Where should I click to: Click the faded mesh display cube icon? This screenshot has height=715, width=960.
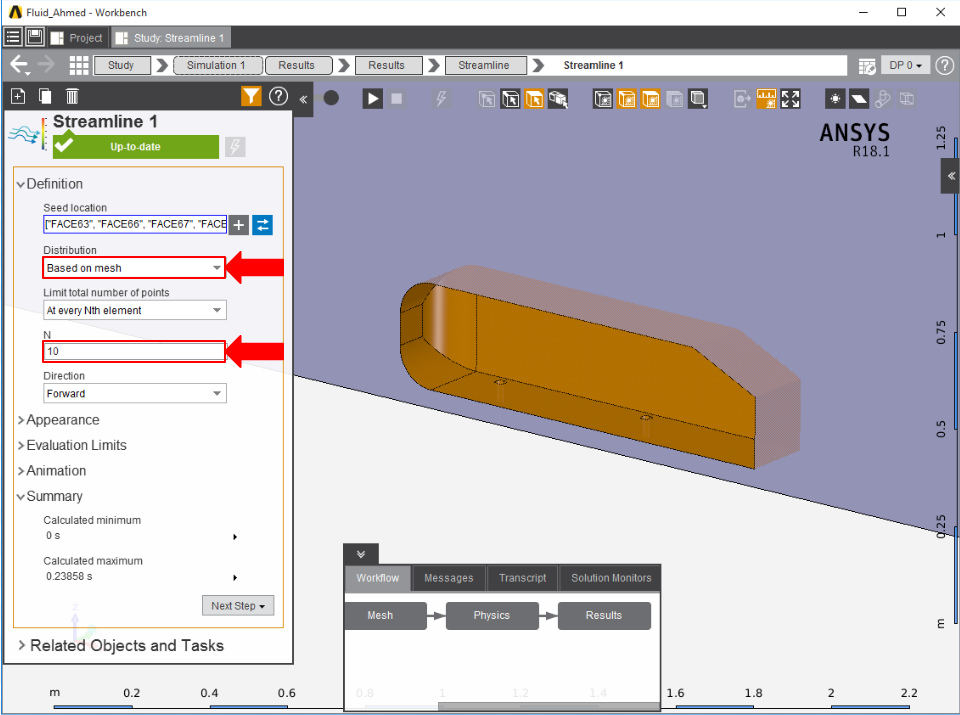(x=674, y=99)
